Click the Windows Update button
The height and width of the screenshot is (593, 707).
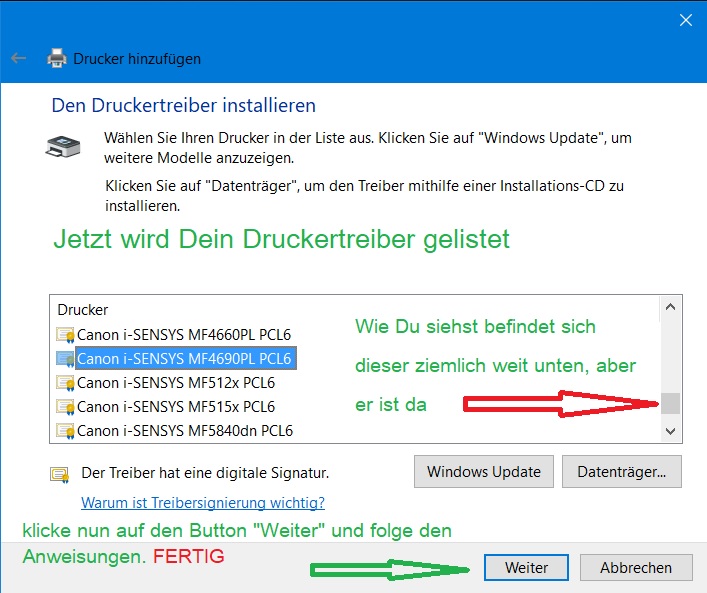tap(484, 472)
